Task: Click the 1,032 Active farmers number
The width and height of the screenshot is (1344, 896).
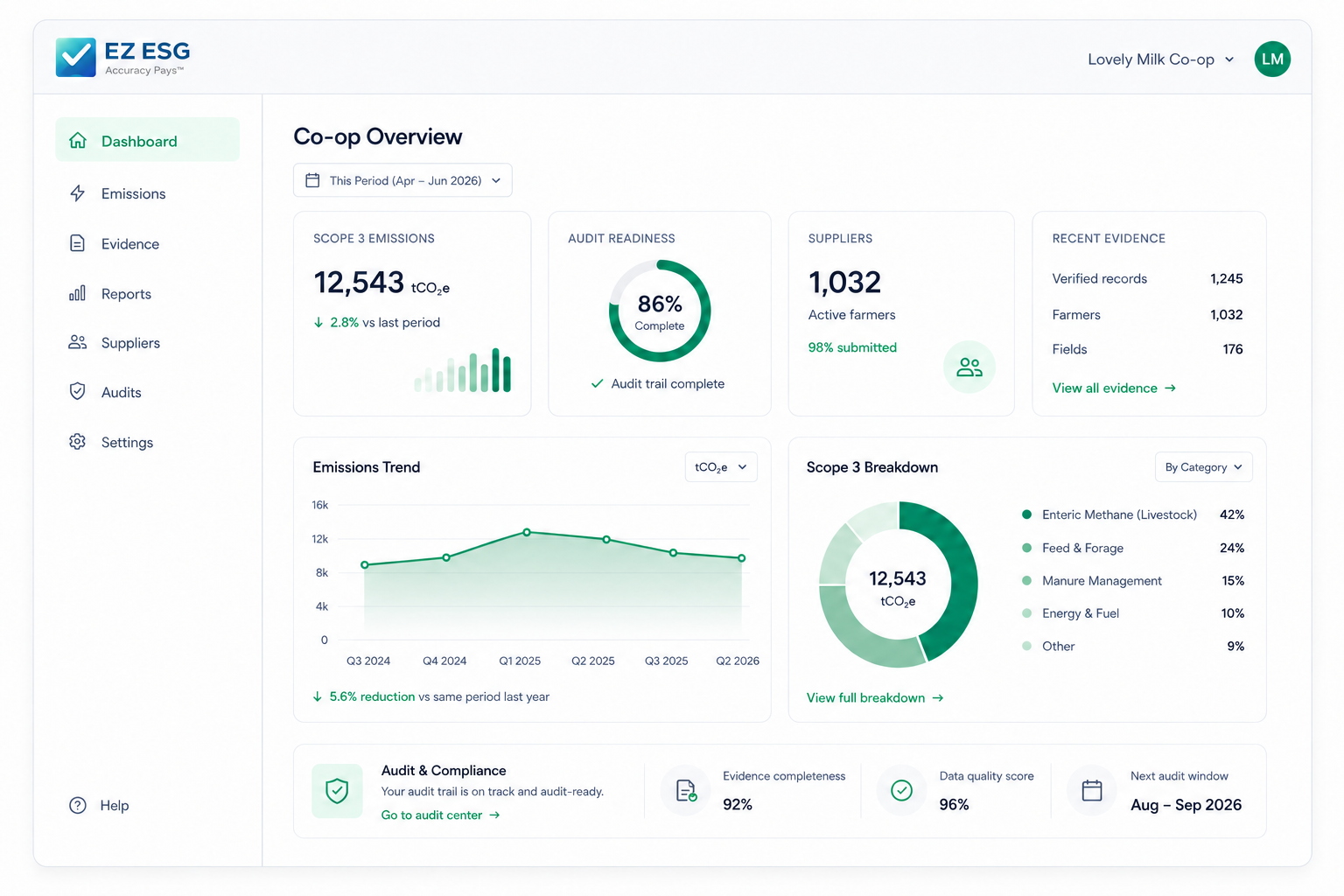Action: pyautogui.click(x=844, y=283)
